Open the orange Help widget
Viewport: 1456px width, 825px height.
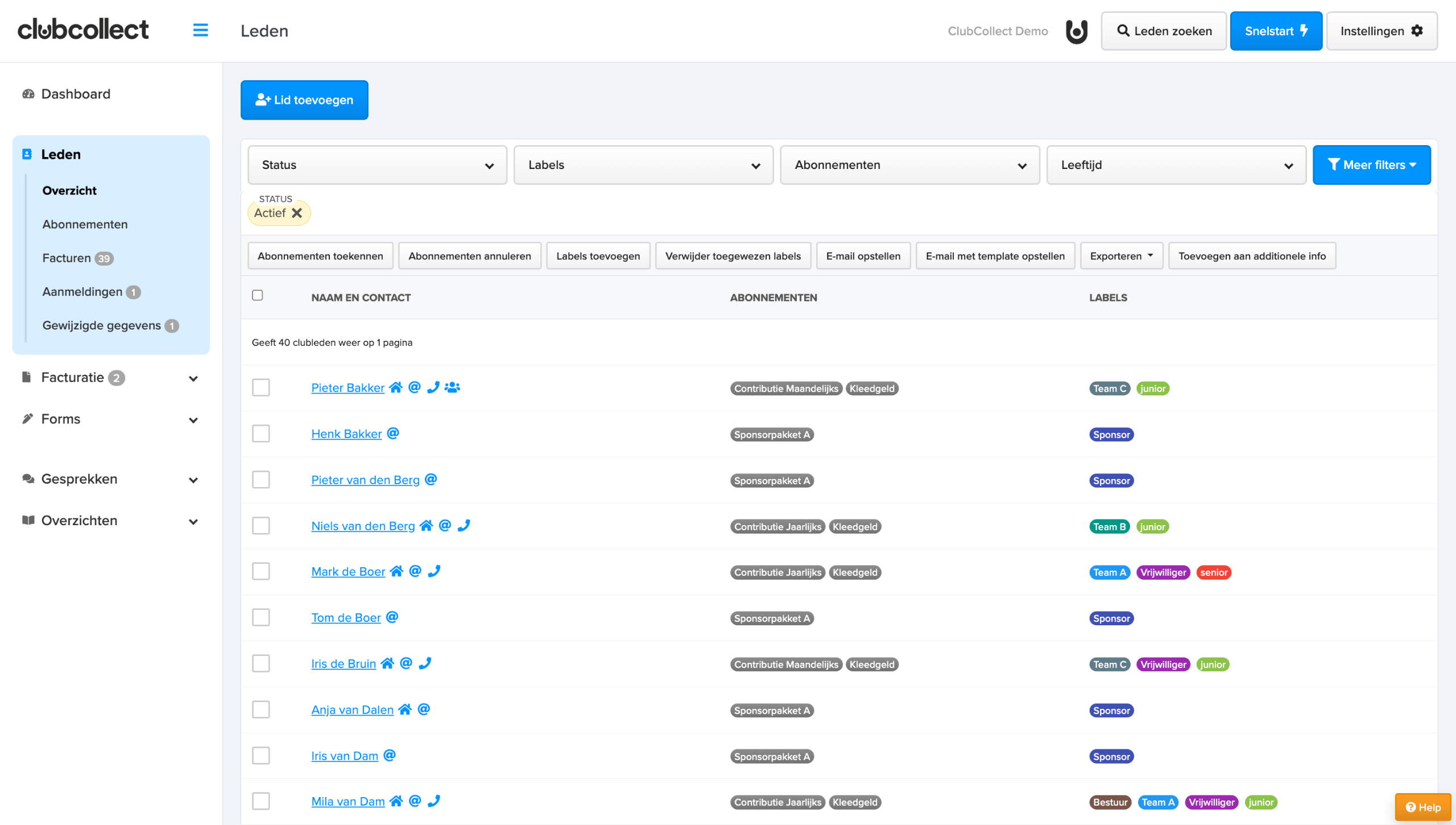[1423, 807]
